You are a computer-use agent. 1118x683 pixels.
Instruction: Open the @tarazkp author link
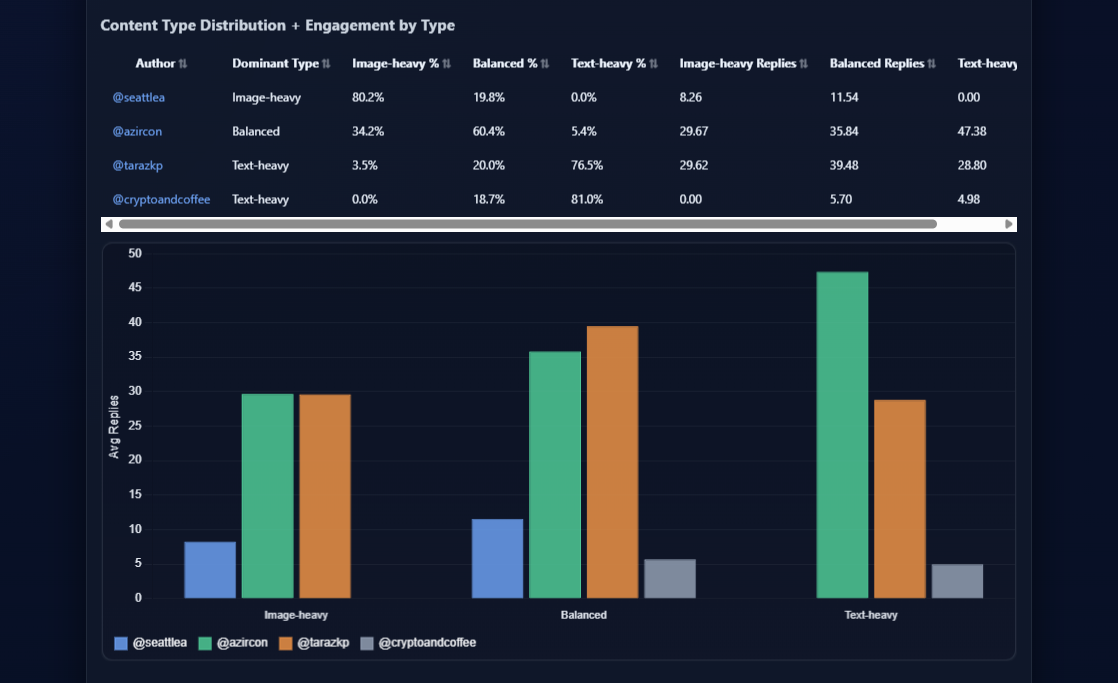coord(138,165)
